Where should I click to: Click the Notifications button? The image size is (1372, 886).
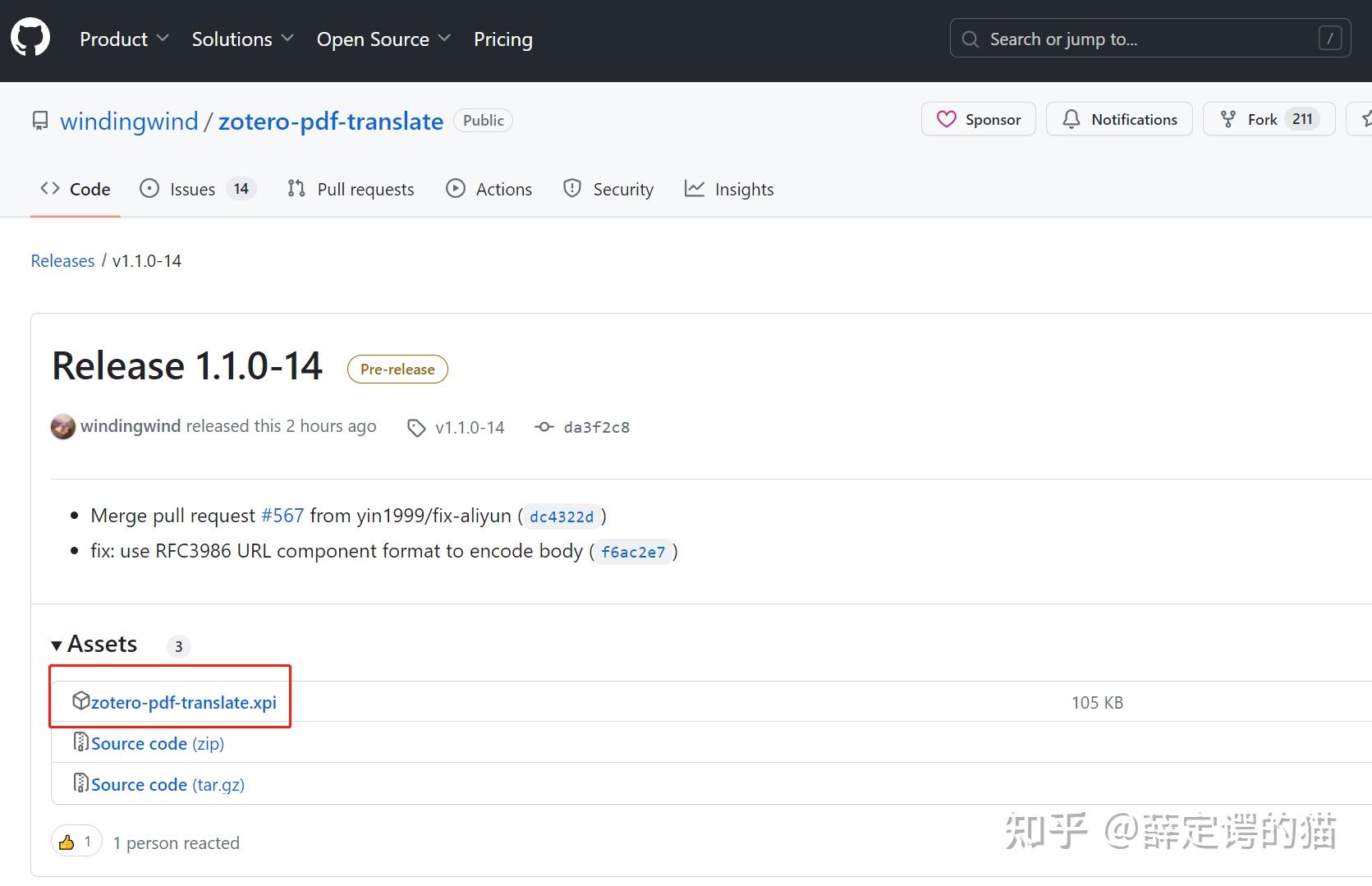coord(1119,119)
